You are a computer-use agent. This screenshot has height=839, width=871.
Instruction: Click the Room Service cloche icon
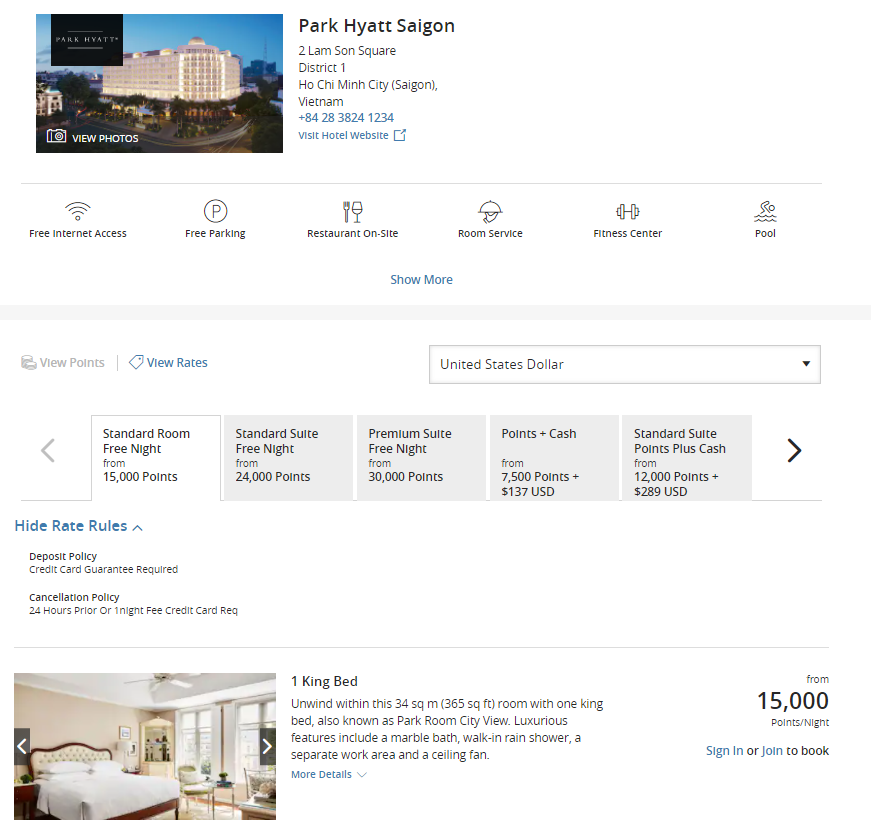click(x=490, y=212)
